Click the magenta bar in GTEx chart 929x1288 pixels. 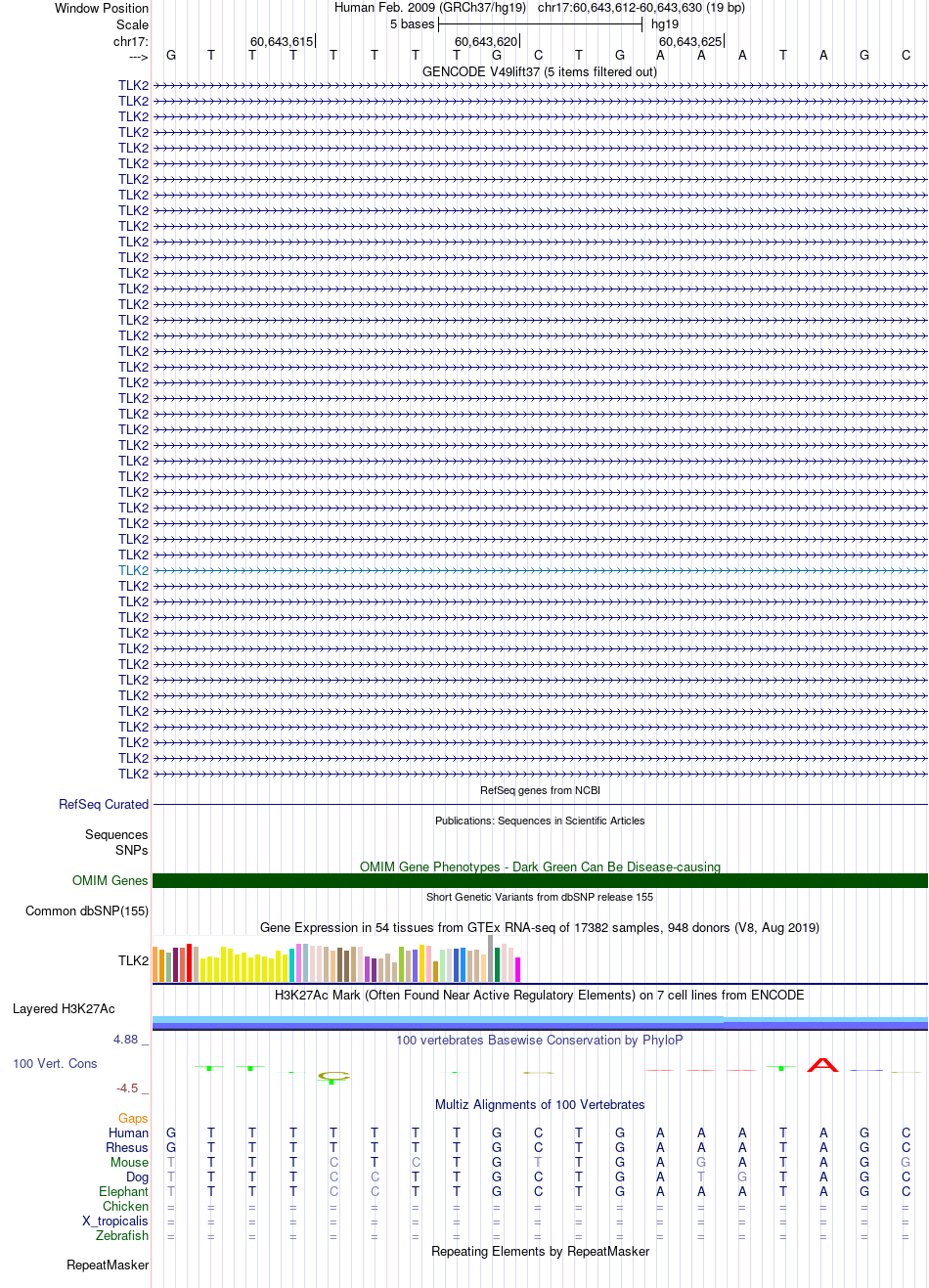(517, 969)
